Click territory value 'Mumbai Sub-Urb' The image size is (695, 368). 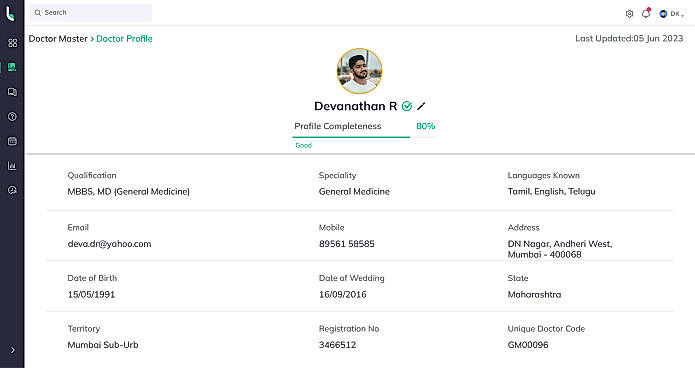coord(103,345)
